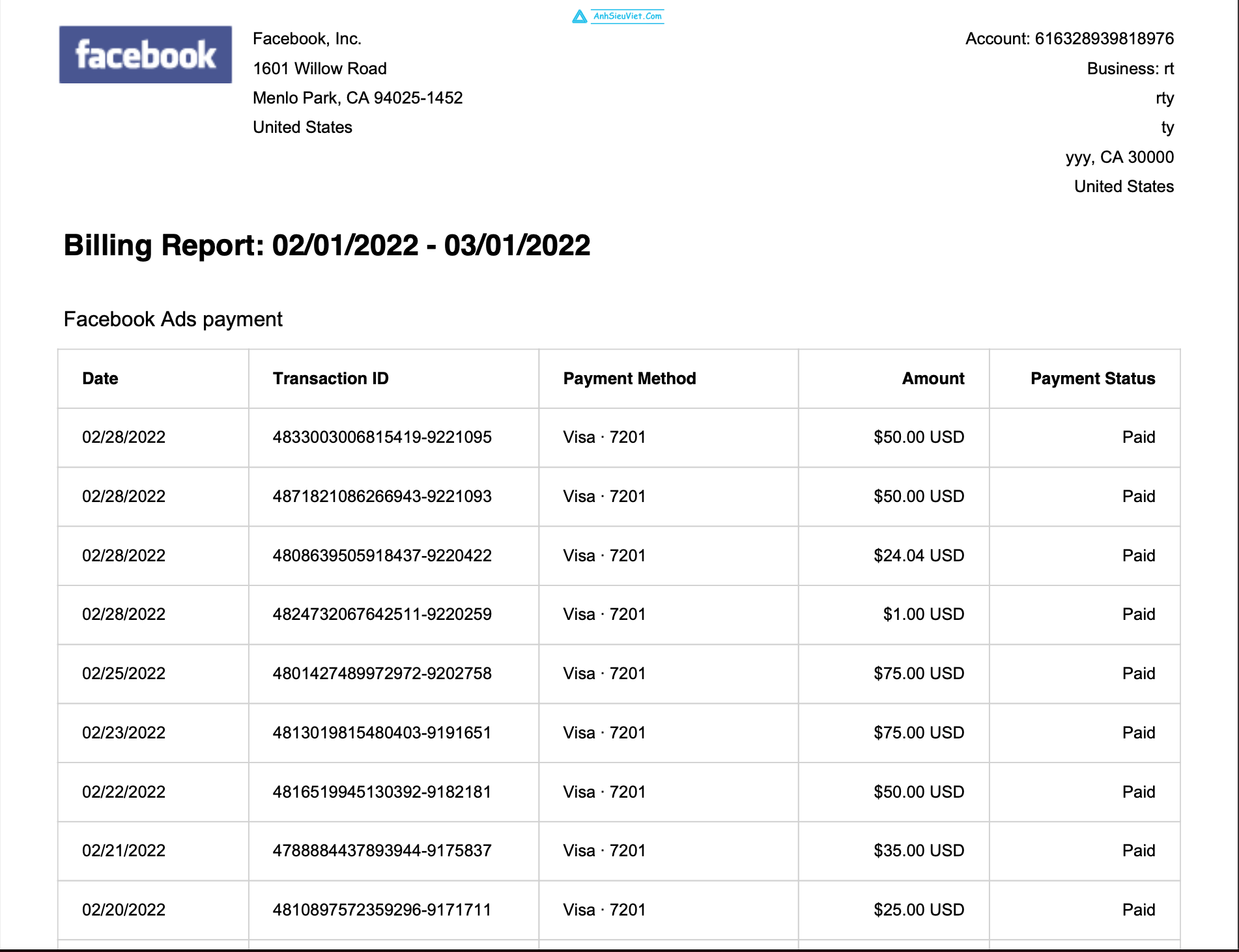Select the Payment Method column header
Image resolution: width=1239 pixels, height=952 pixels.
pyautogui.click(x=629, y=378)
